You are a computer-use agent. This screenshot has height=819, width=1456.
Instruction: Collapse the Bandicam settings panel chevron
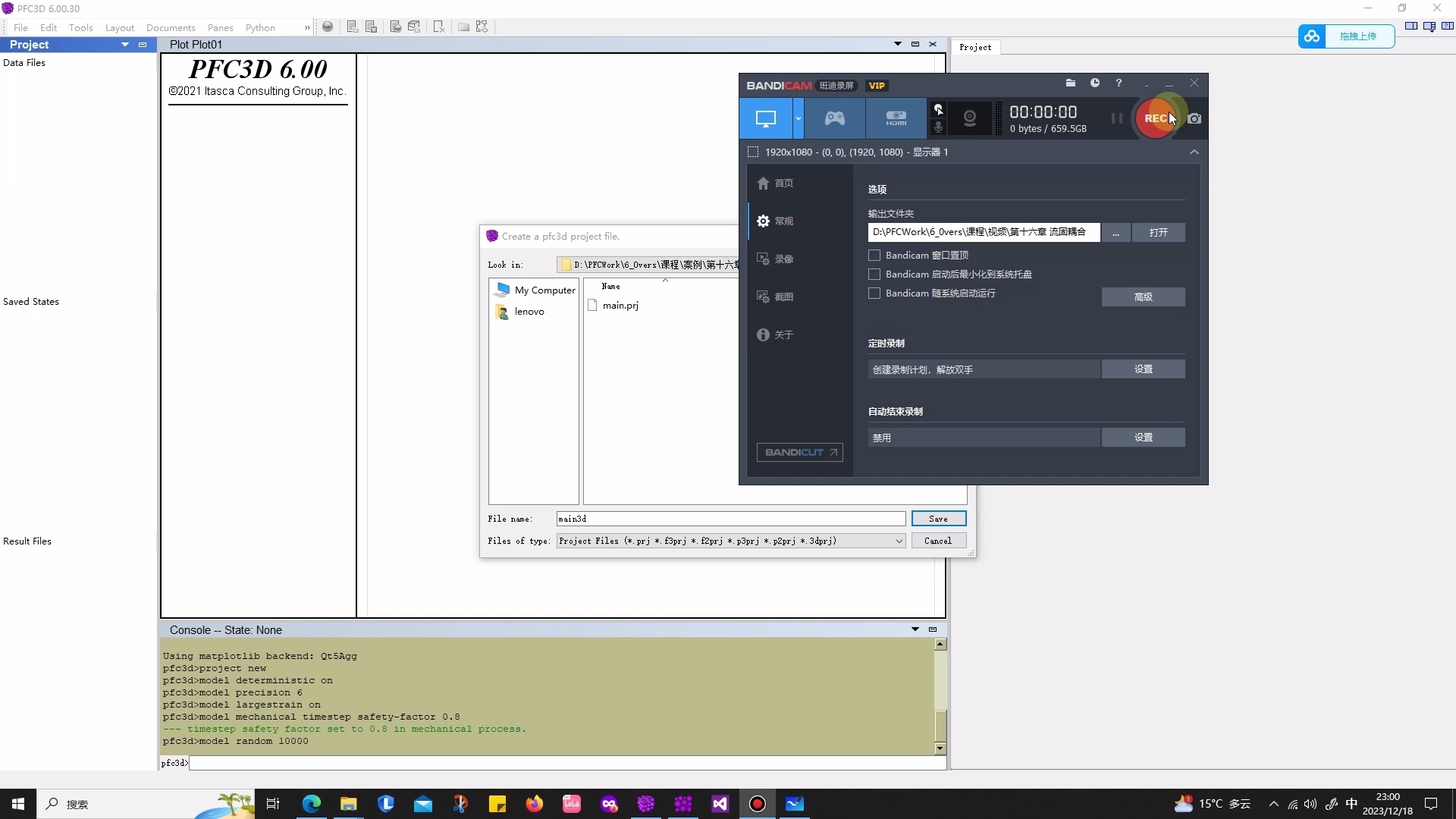(x=1194, y=152)
